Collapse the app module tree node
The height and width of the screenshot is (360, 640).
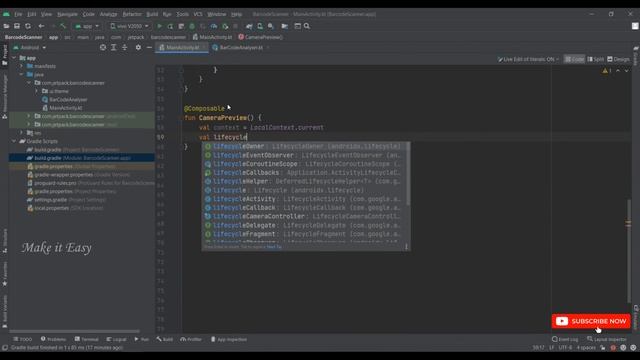[x=14, y=58]
